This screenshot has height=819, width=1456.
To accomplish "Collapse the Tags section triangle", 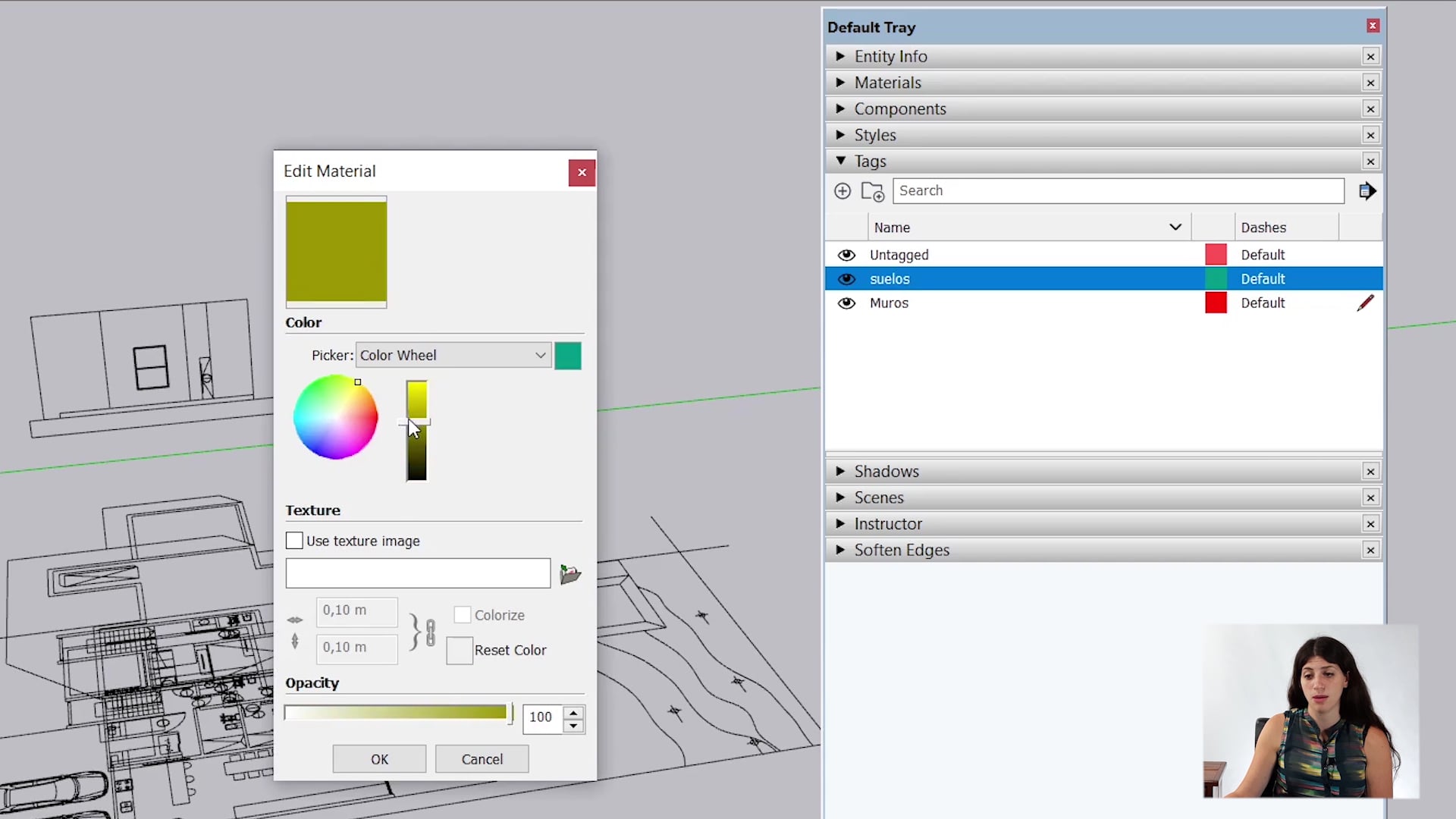I will coord(840,161).
